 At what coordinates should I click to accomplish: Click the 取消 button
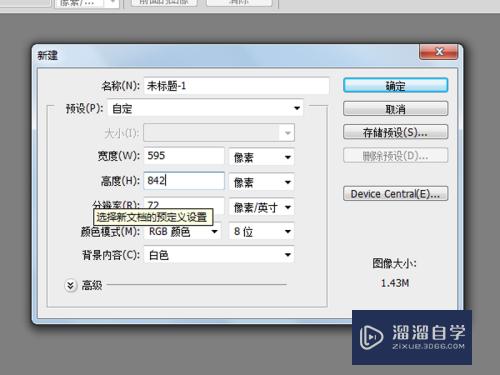click(395, 109)
